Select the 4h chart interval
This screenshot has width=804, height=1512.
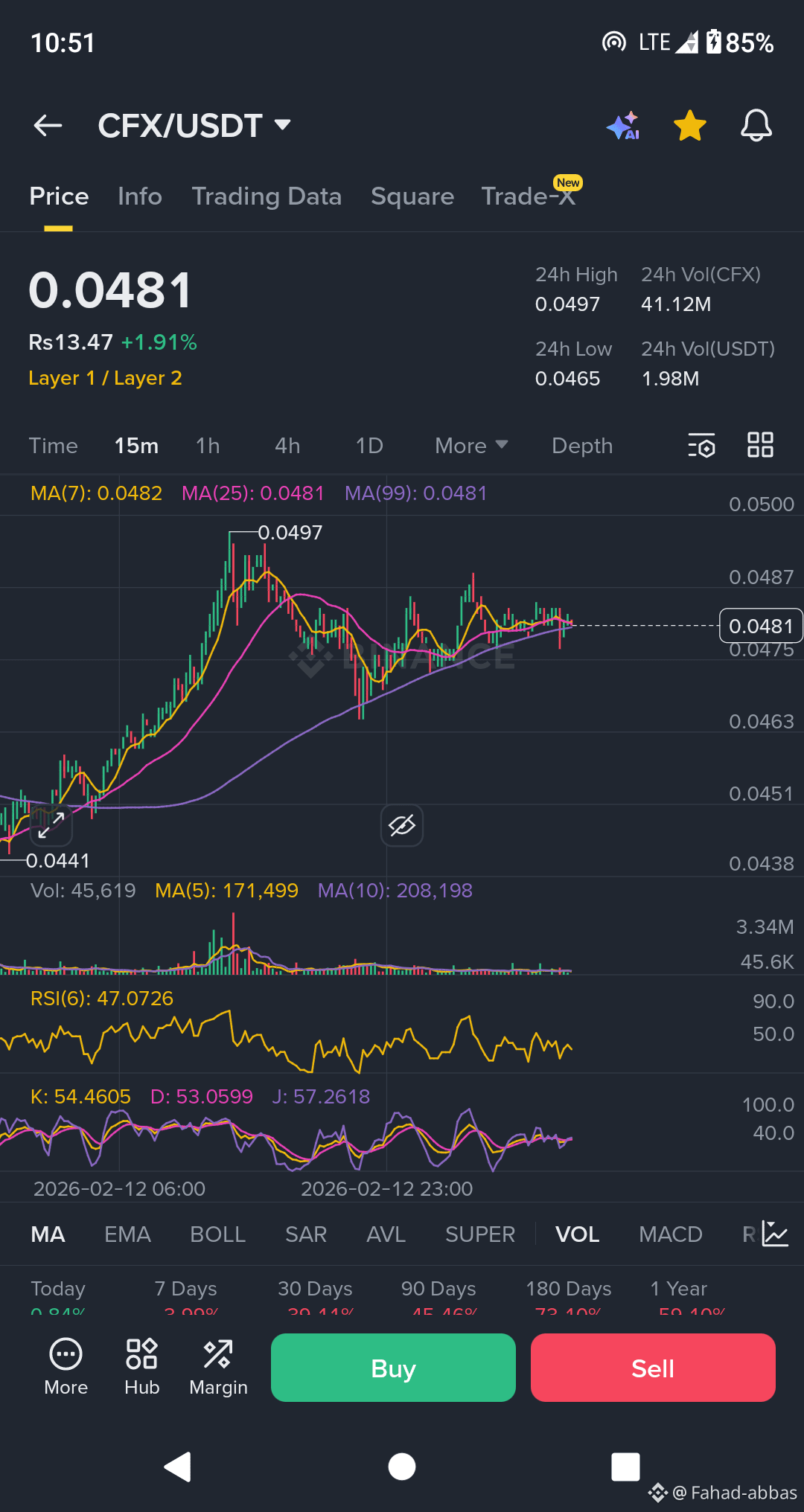[287, 446]
